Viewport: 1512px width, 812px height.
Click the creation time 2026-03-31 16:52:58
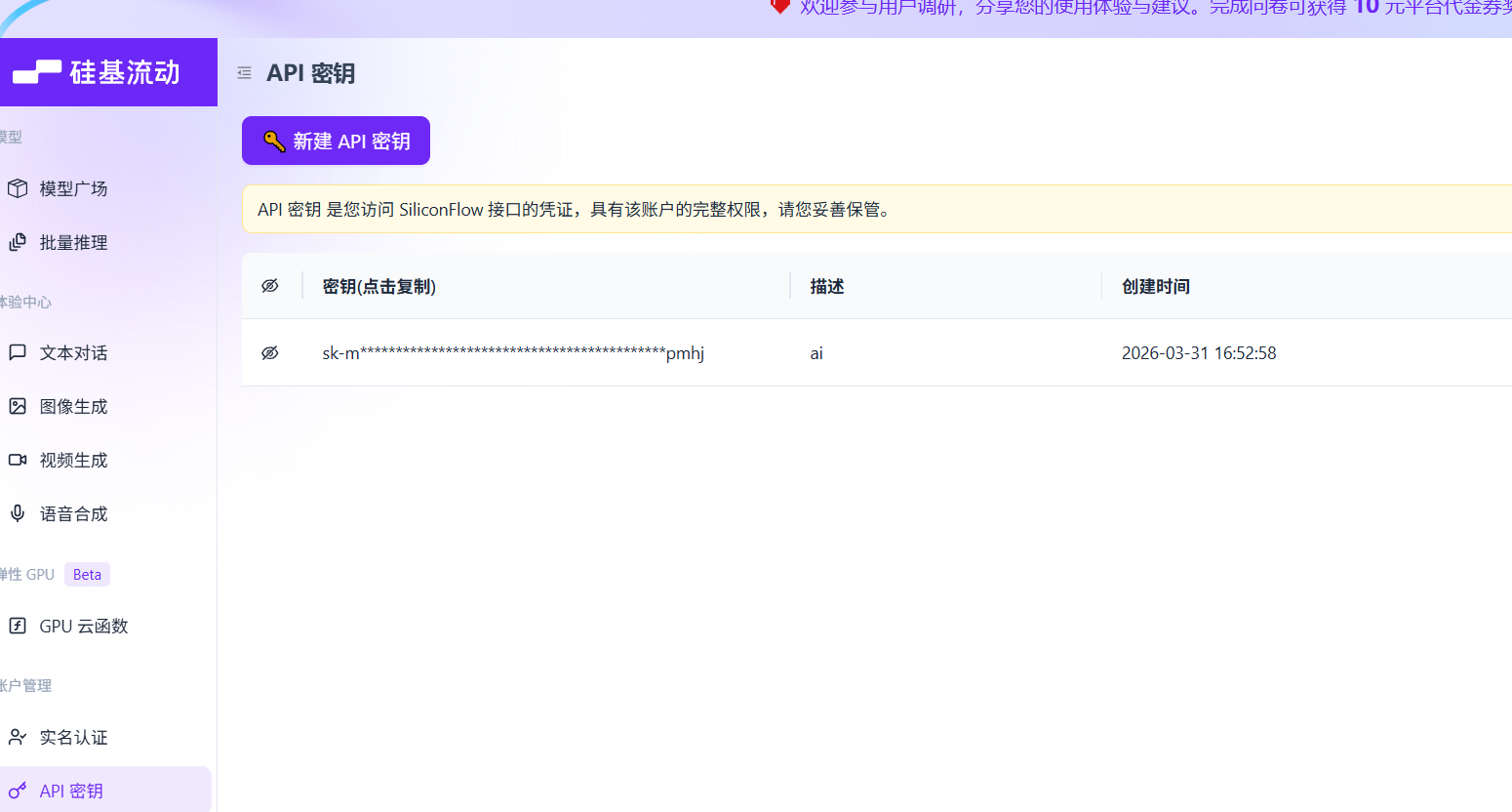[x=1199, y=353]
